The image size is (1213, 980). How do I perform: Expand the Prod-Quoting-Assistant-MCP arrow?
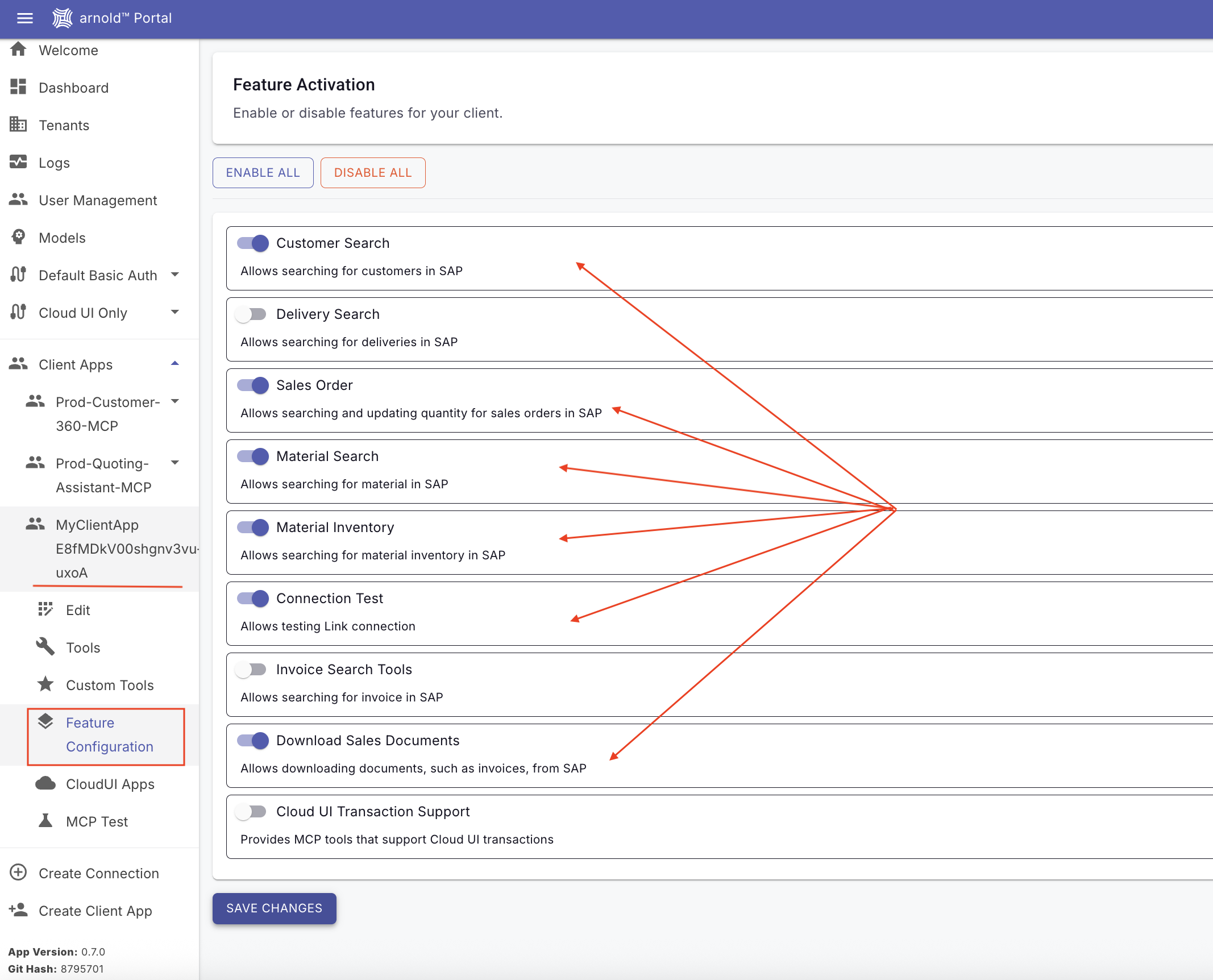pos(175,463)
